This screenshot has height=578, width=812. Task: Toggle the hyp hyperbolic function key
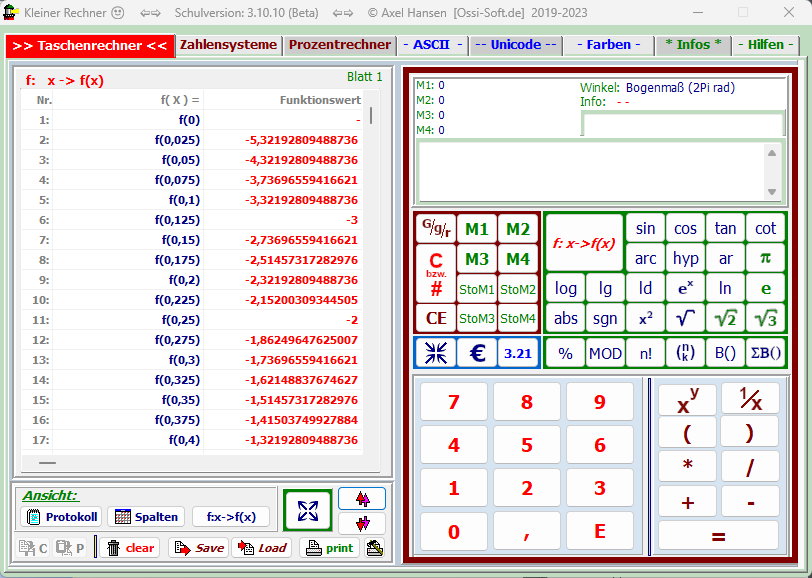pos(686,259)
